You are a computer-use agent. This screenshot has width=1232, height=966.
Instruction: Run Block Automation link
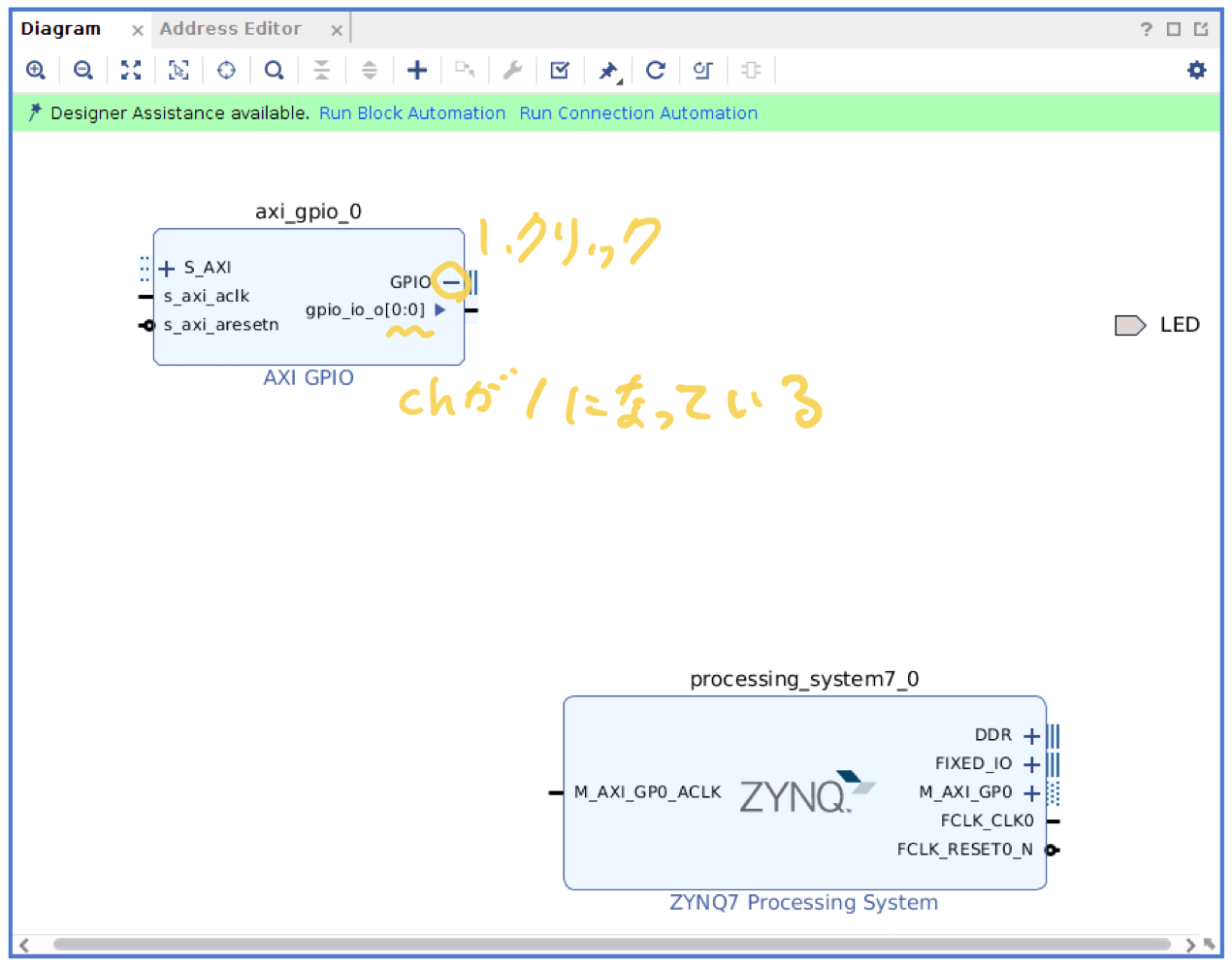point(412,113)
